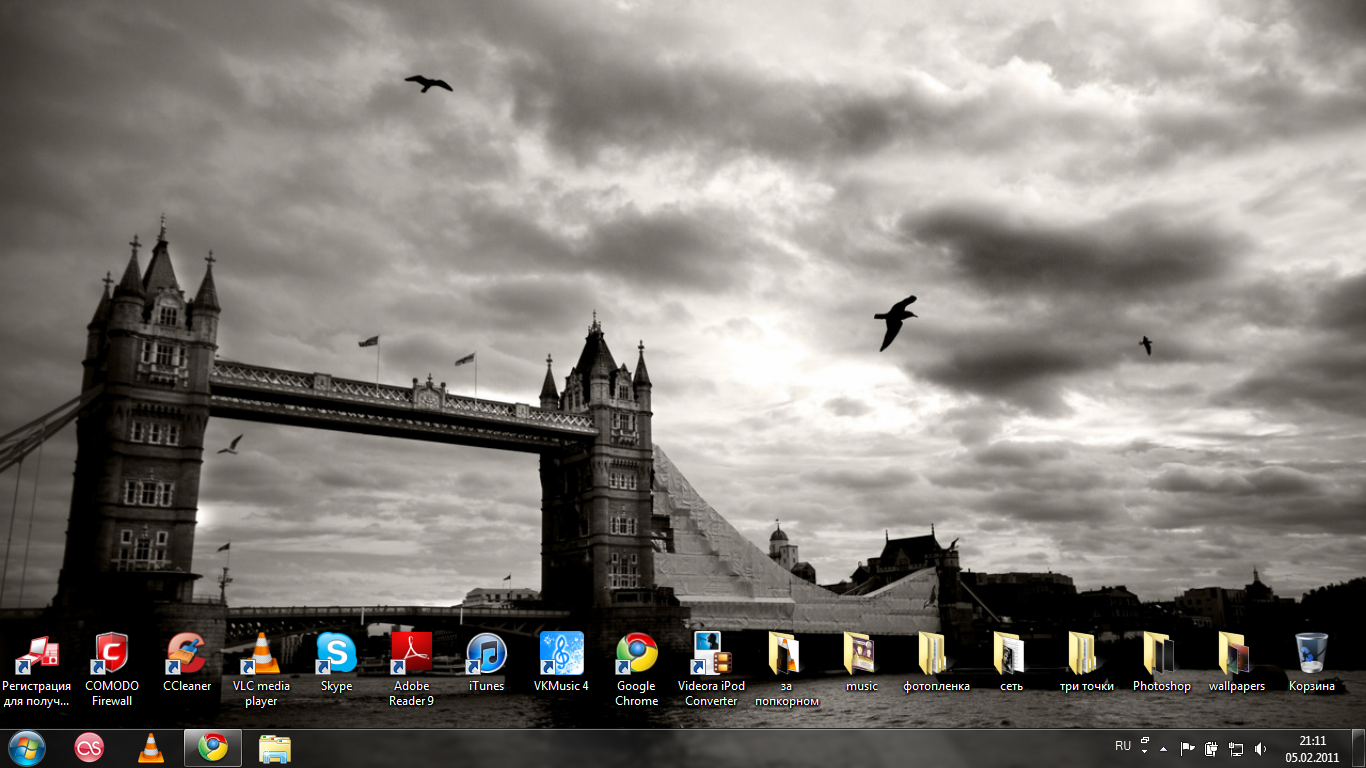Select the Корзина recycle bin
Viewport: 1366px width, 768px height.
(x=1311, y=663)
